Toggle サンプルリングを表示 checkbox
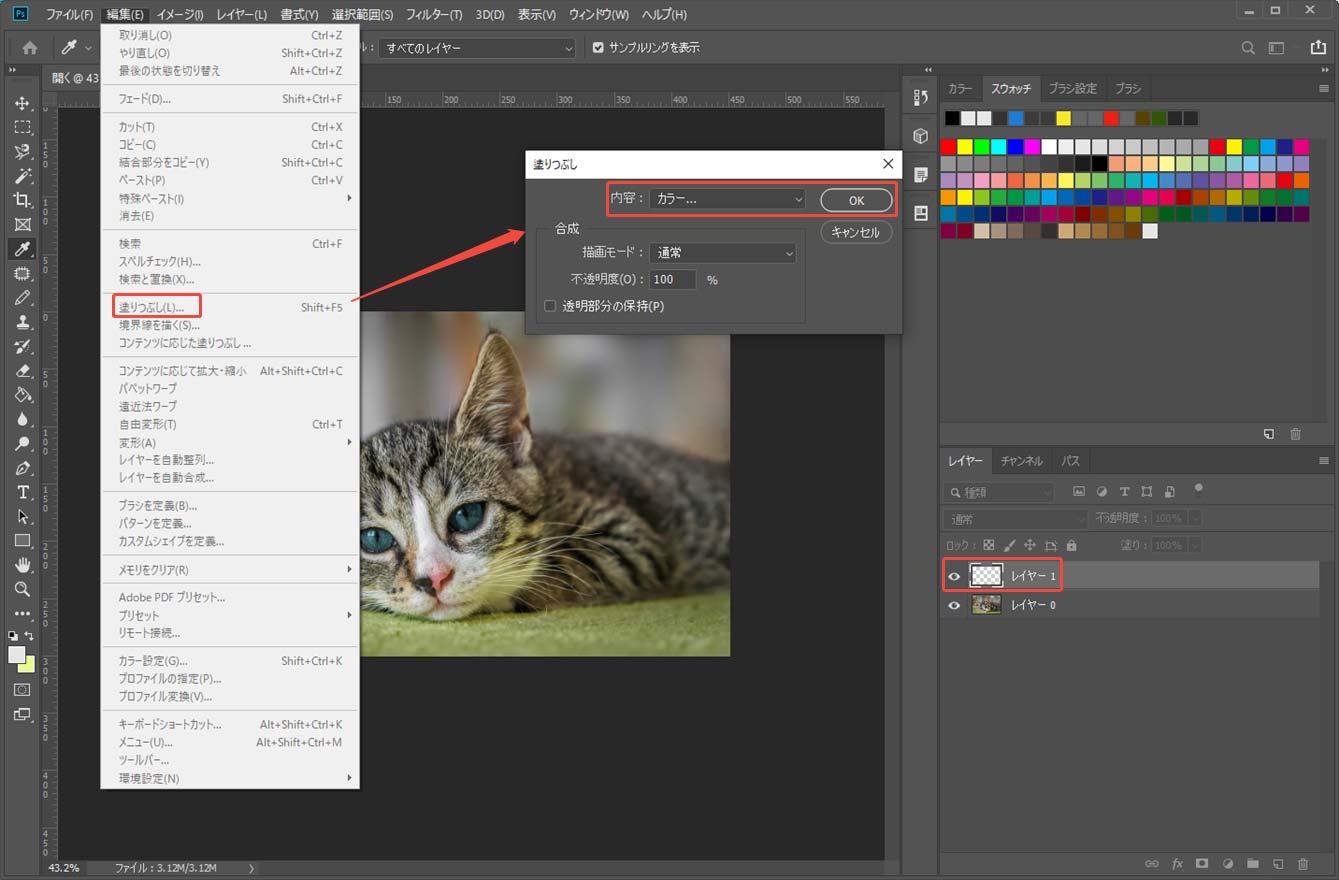The width and height of the screenshot is (1339, 880). (598, 48)
